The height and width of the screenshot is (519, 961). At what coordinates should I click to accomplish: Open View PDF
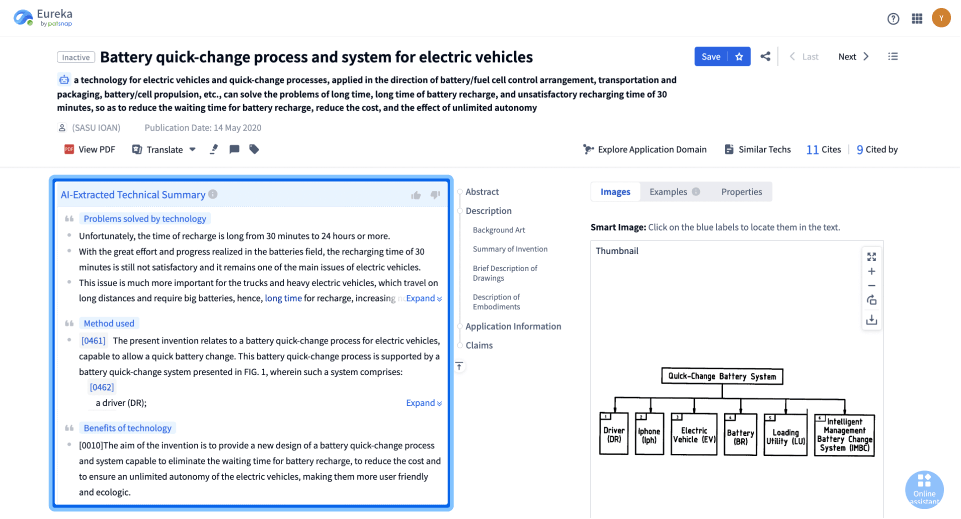coord(89,150)
